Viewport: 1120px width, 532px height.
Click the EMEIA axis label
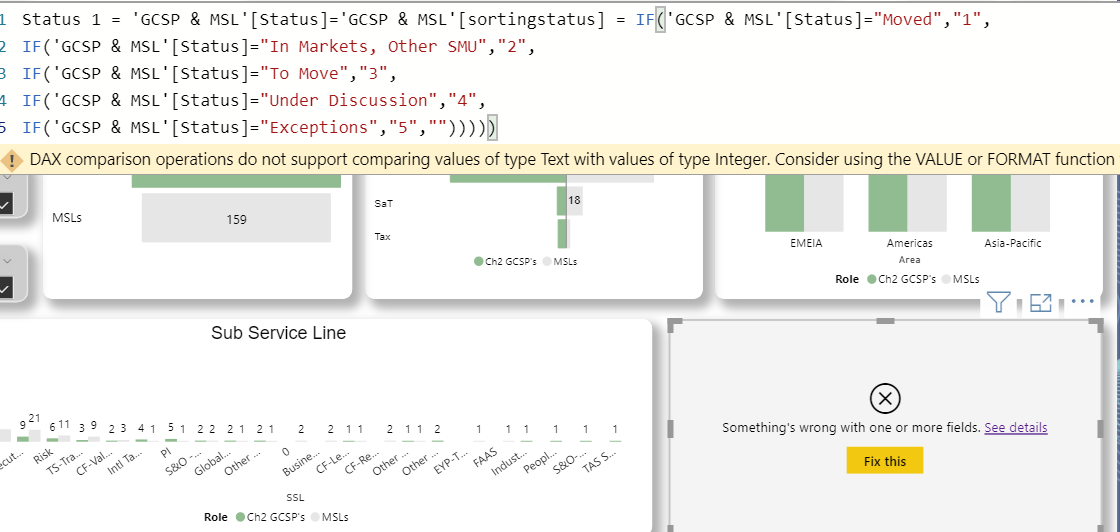(x=805, y=243)
